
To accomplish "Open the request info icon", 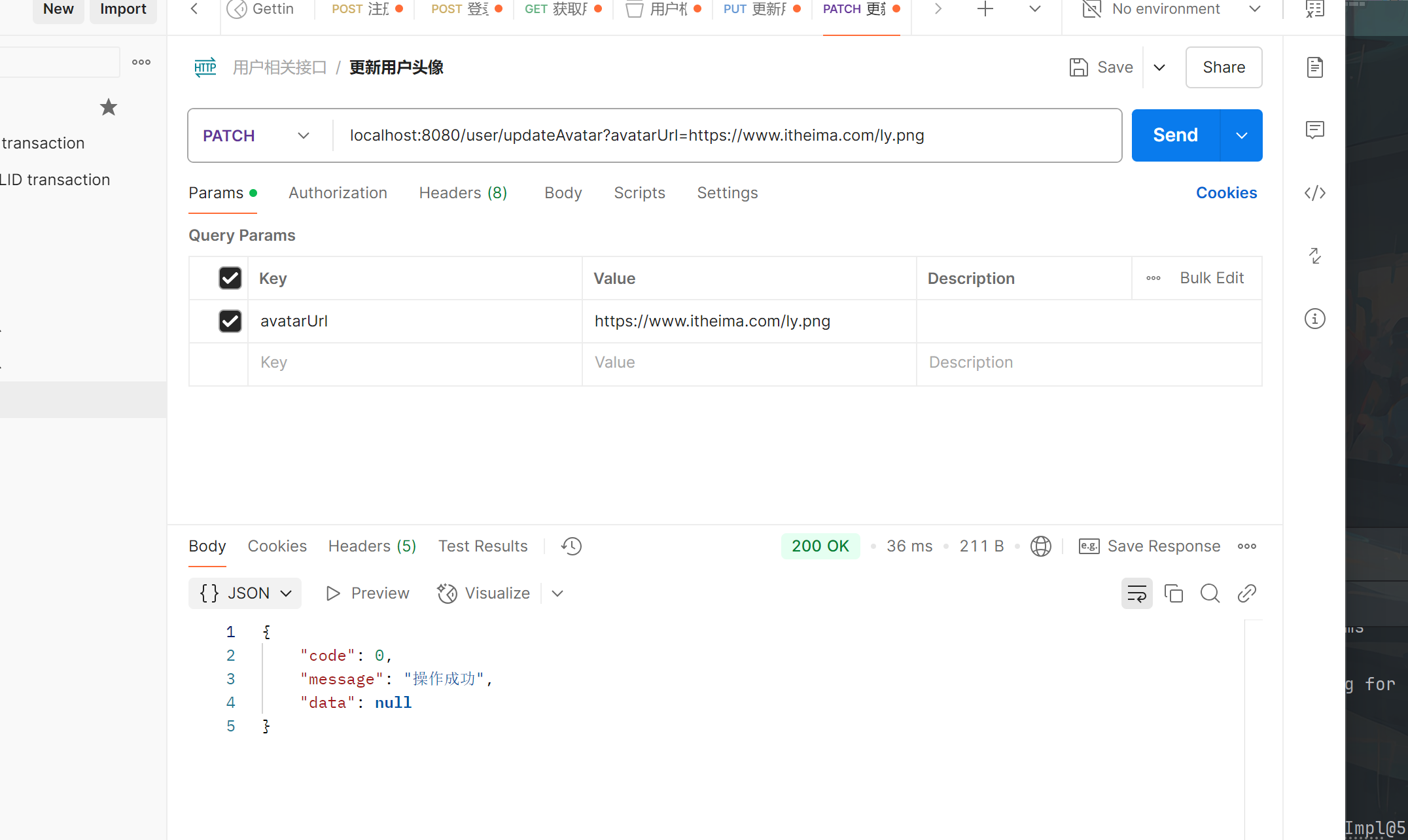I will (x=1314, y=319).
